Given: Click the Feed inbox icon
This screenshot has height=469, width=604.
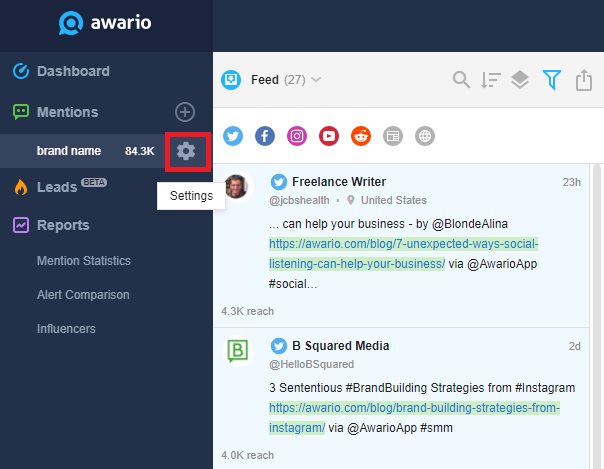Looking at the screenshot, I should pos(231,80).
